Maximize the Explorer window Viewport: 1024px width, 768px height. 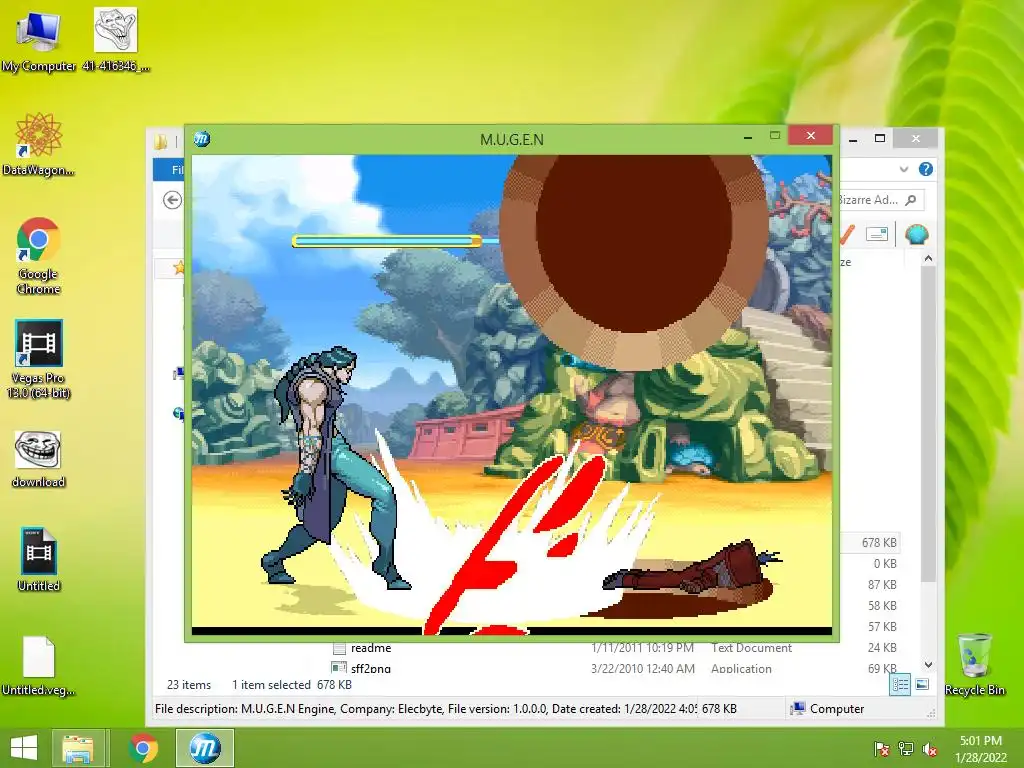880,138
